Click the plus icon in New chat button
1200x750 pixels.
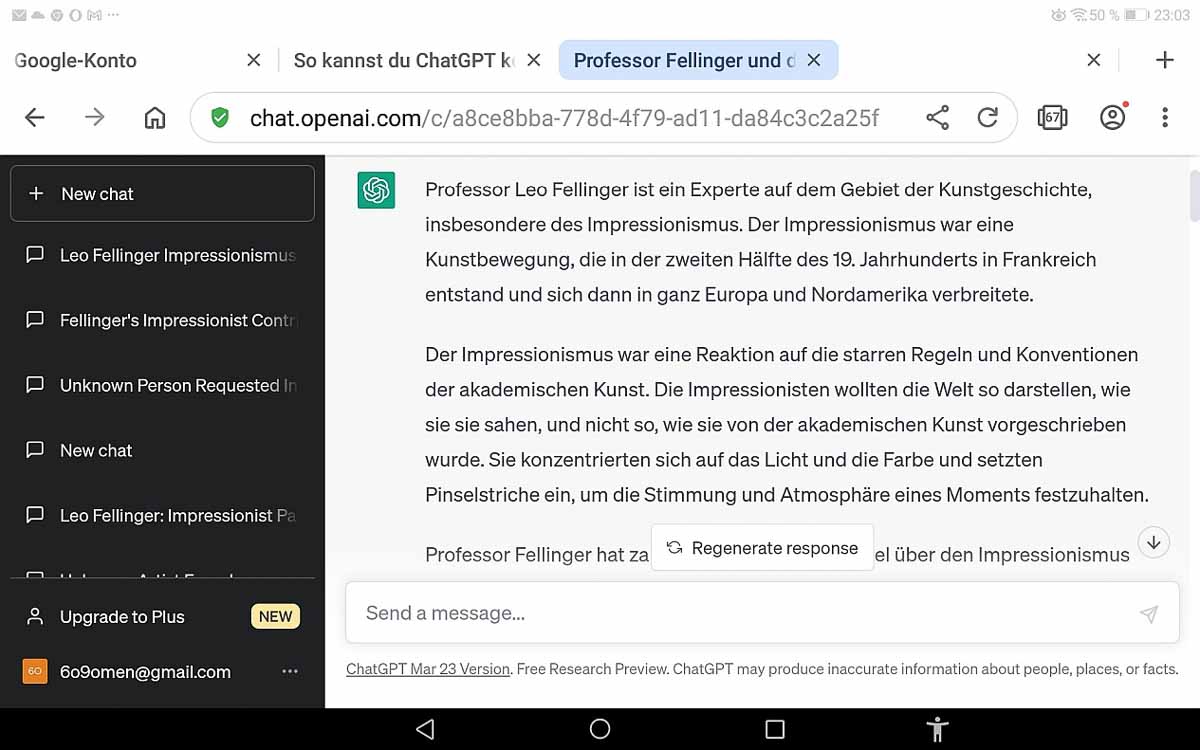(x=36, y=193)
